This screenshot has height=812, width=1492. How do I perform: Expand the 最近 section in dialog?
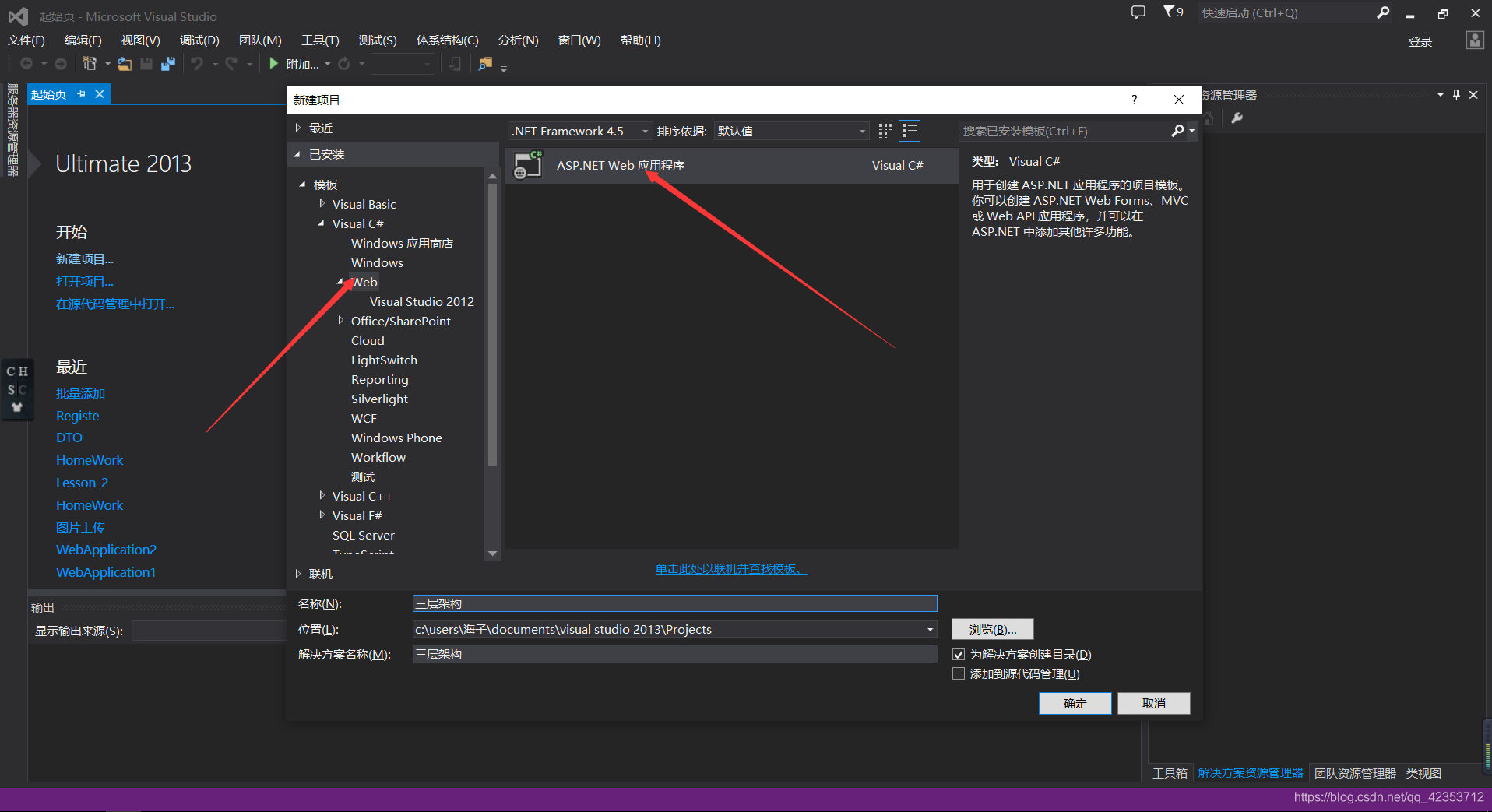click(x=297, y=128)
